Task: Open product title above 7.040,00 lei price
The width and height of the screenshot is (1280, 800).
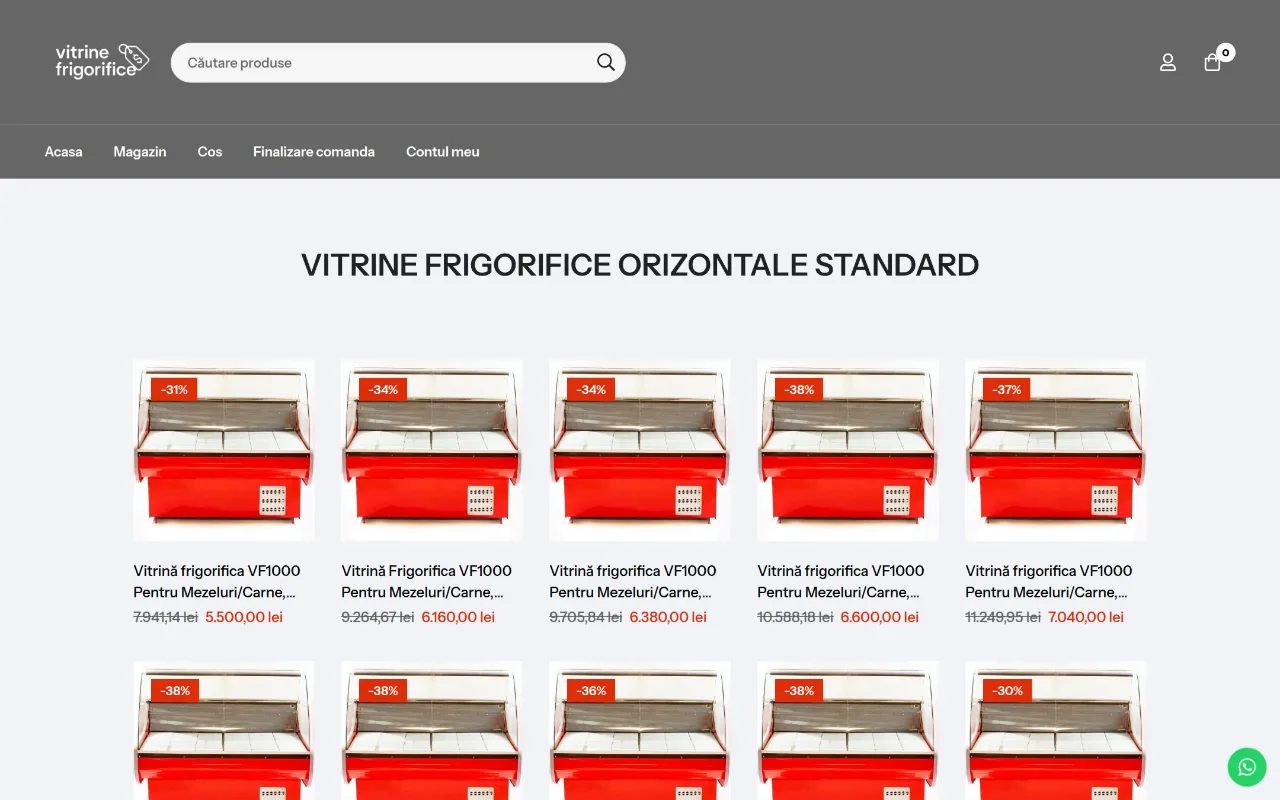Action: pyautogui.click(x=1049, y=581)
